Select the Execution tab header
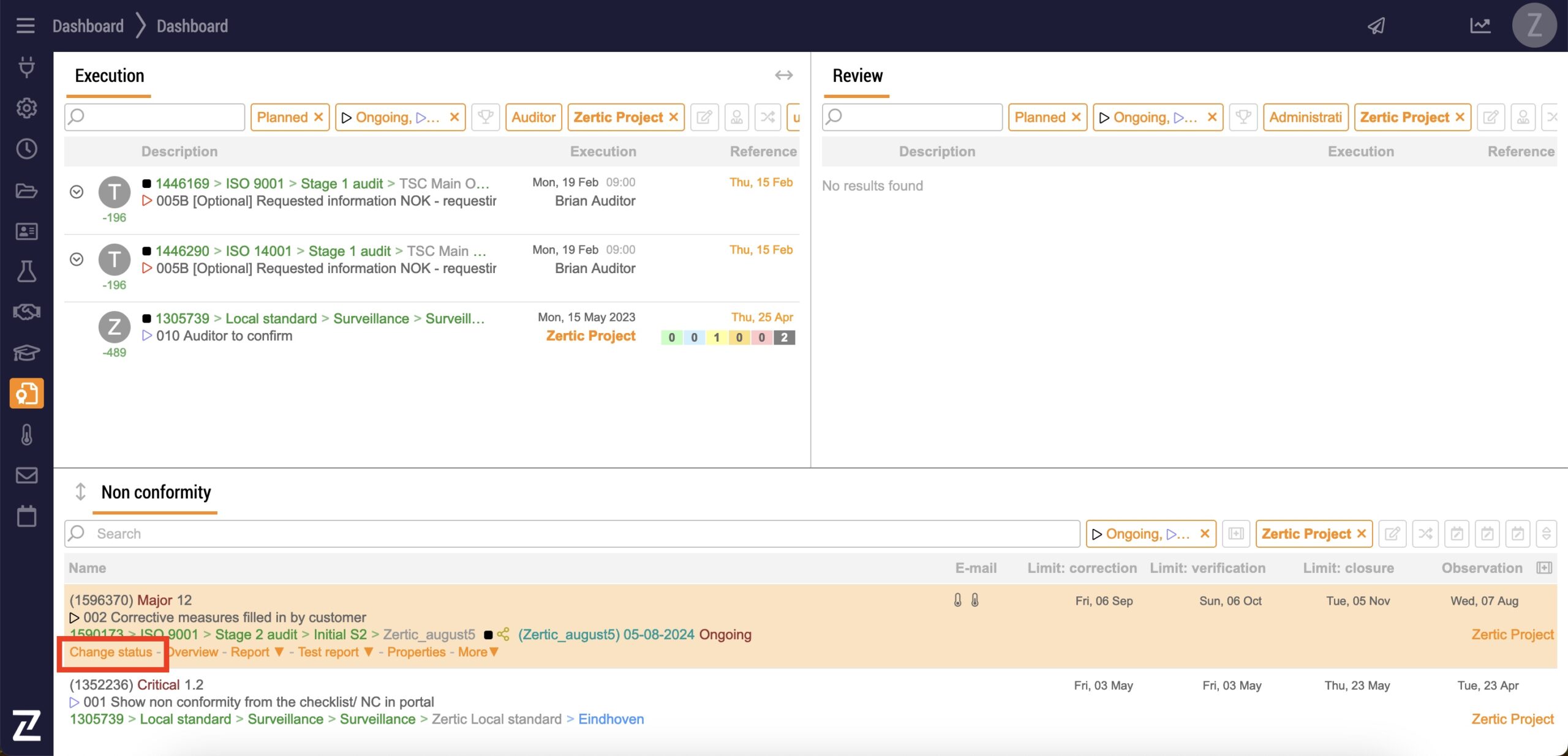 [110, 76]
